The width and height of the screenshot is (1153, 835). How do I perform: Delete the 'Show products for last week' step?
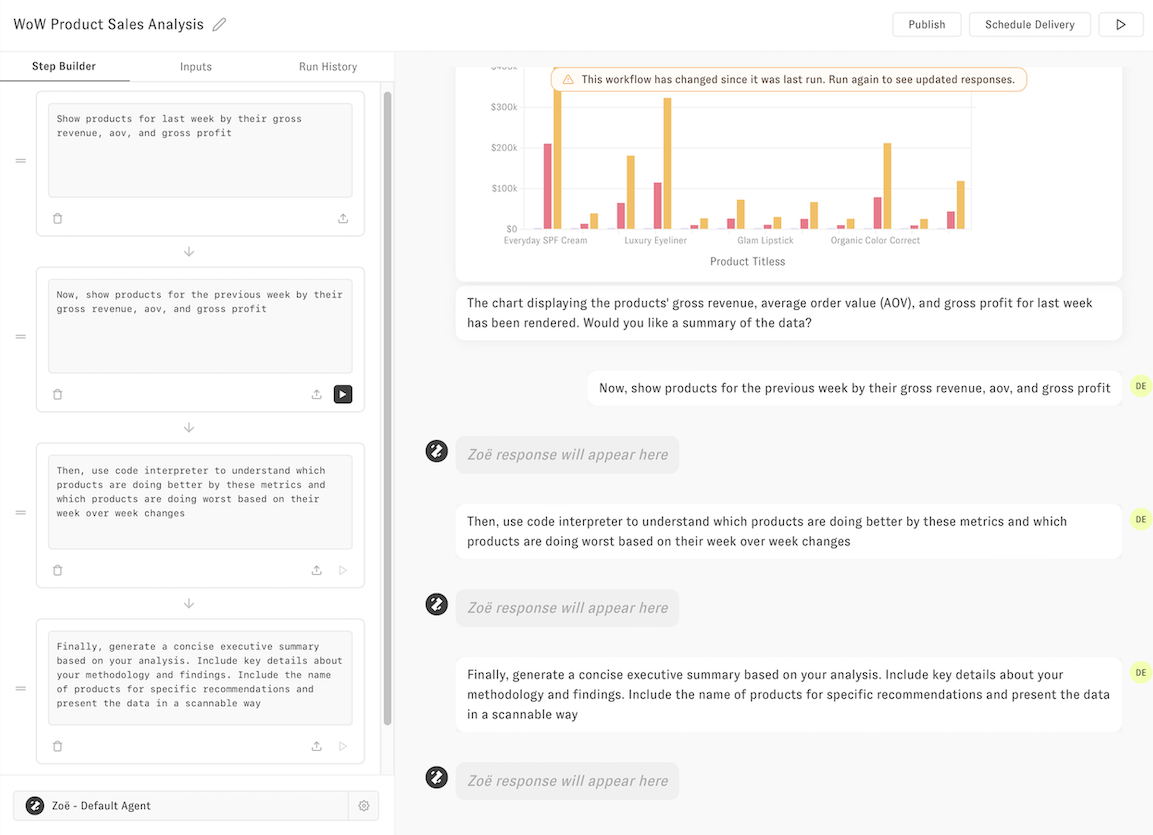(x=57, y=218)
